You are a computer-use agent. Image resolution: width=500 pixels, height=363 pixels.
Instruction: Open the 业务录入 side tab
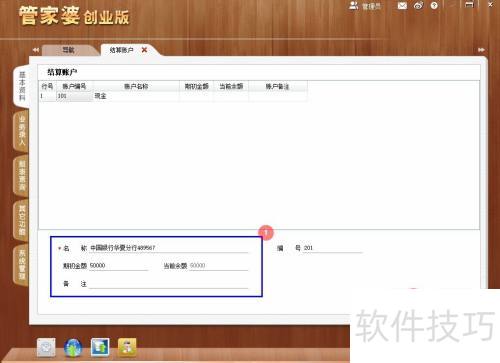coord(22,131)
